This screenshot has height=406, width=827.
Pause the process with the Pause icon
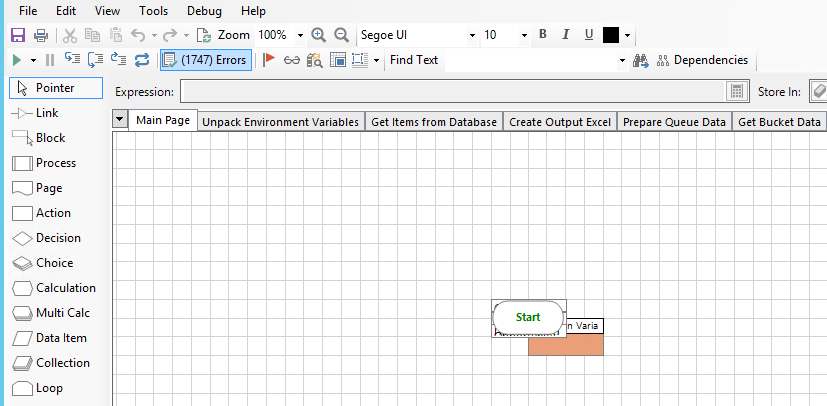pos(50,60)
